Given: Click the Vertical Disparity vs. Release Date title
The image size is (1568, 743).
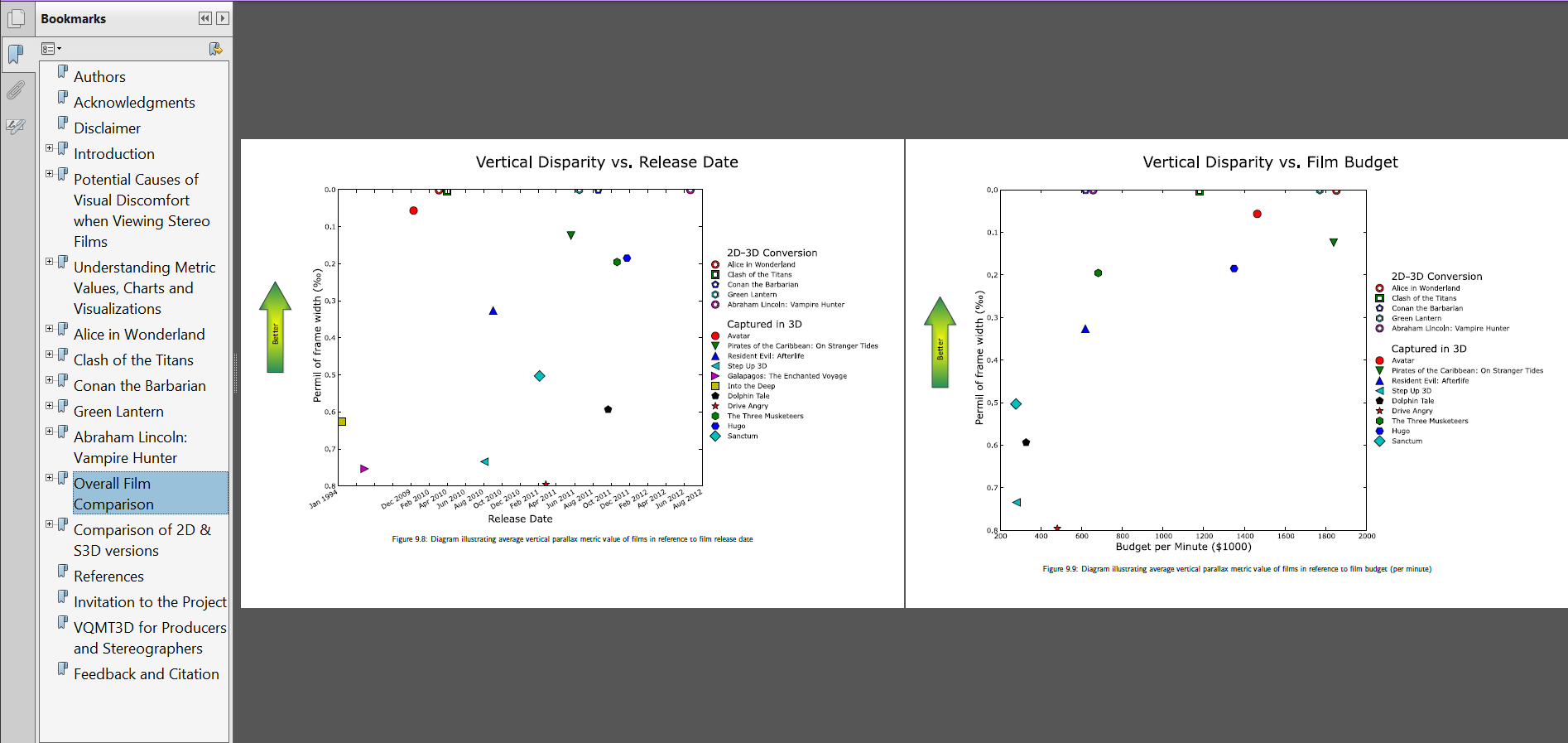Looking at the screenshot, I should [x=607, y=162].
